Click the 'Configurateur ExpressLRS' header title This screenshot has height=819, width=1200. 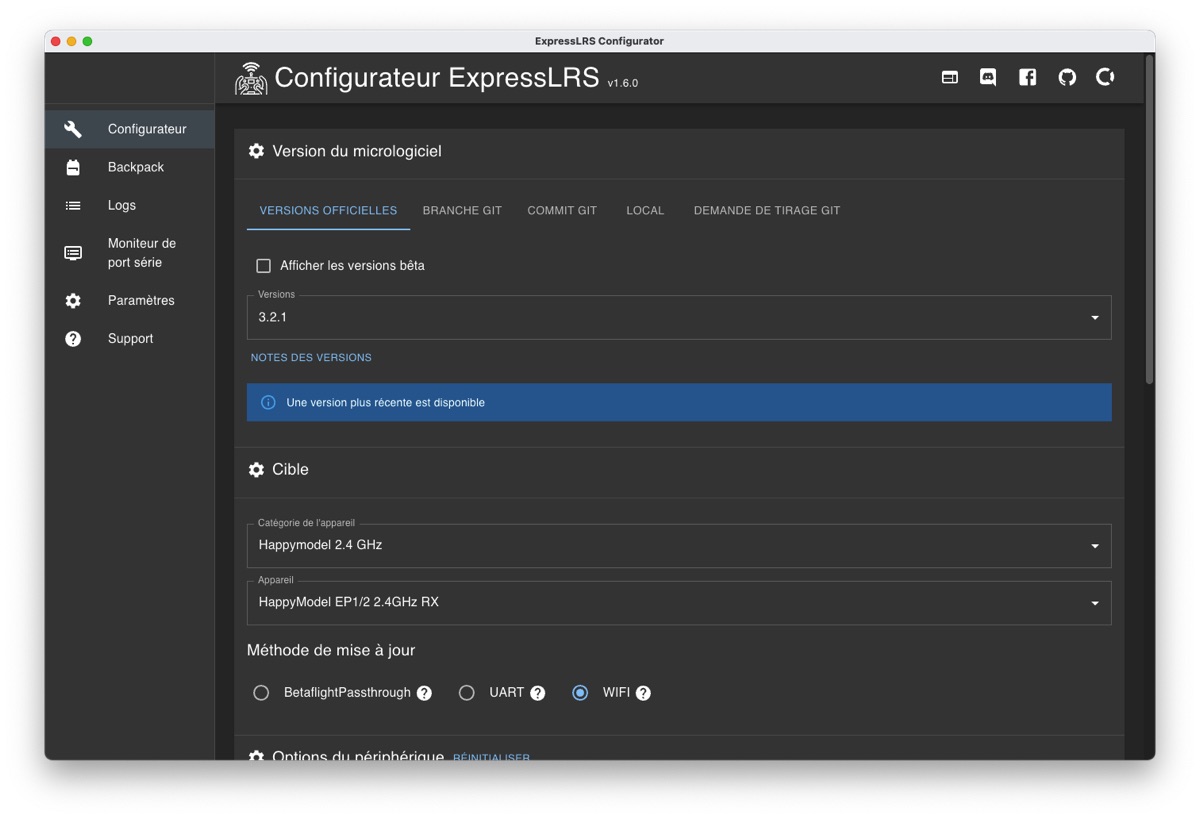tap(437, 77)
